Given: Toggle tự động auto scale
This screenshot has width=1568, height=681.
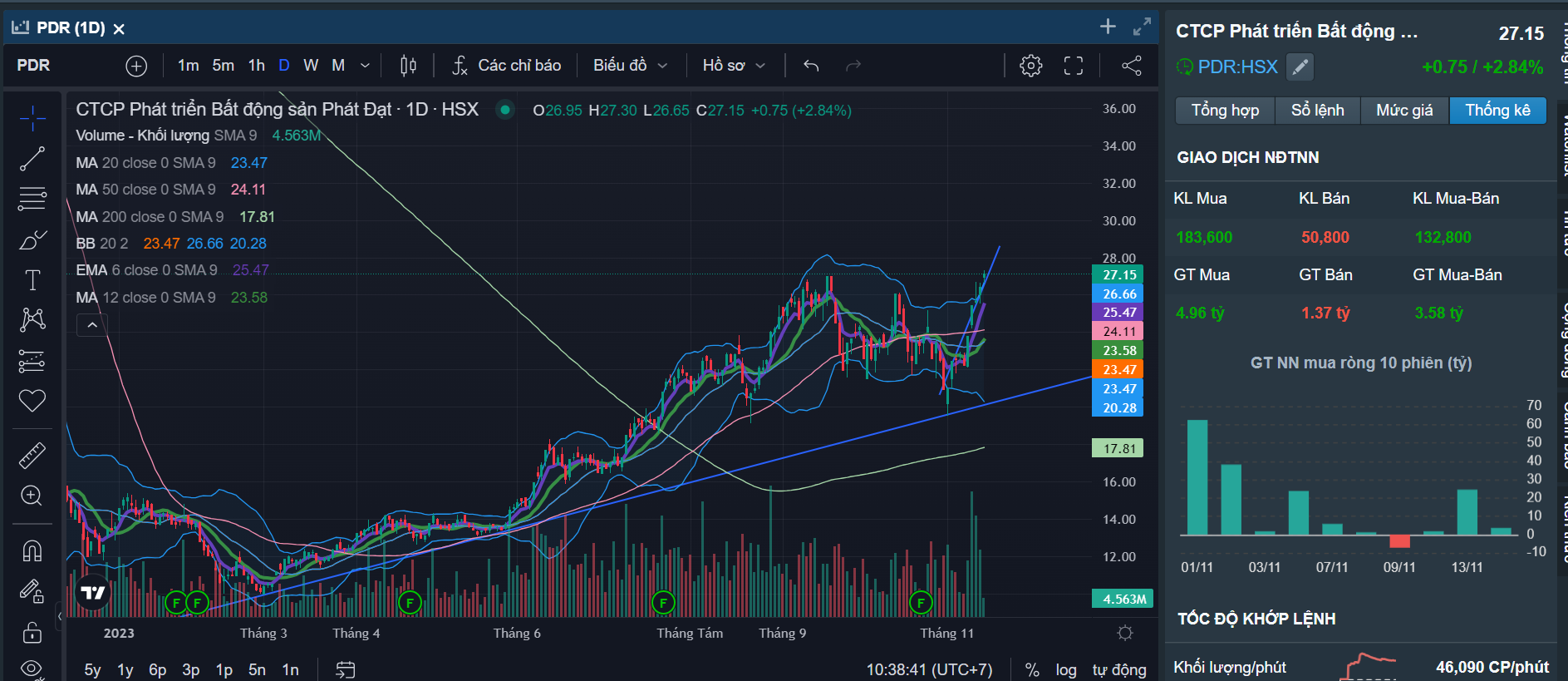Looking at the screenshot, I should 1119,669.
